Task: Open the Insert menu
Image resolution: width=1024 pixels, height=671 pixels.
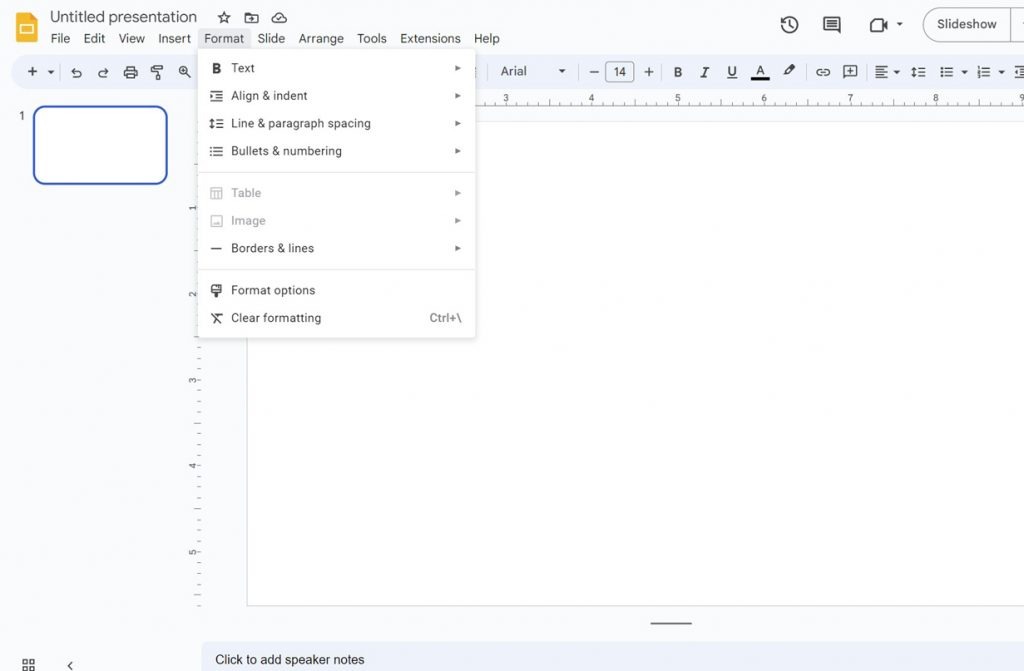Action: [x=174, y=39]
